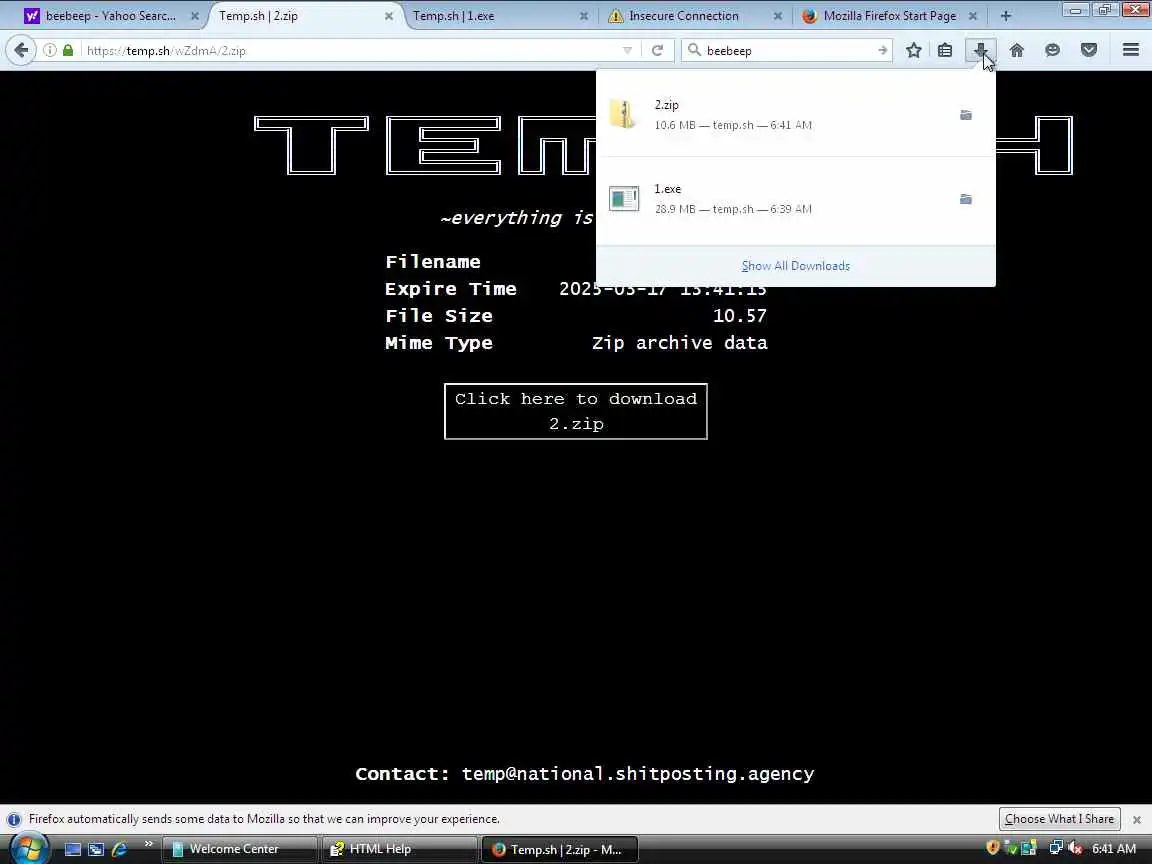Click the Zip archive data value
1152x864 pixels.
click(680, 343)
